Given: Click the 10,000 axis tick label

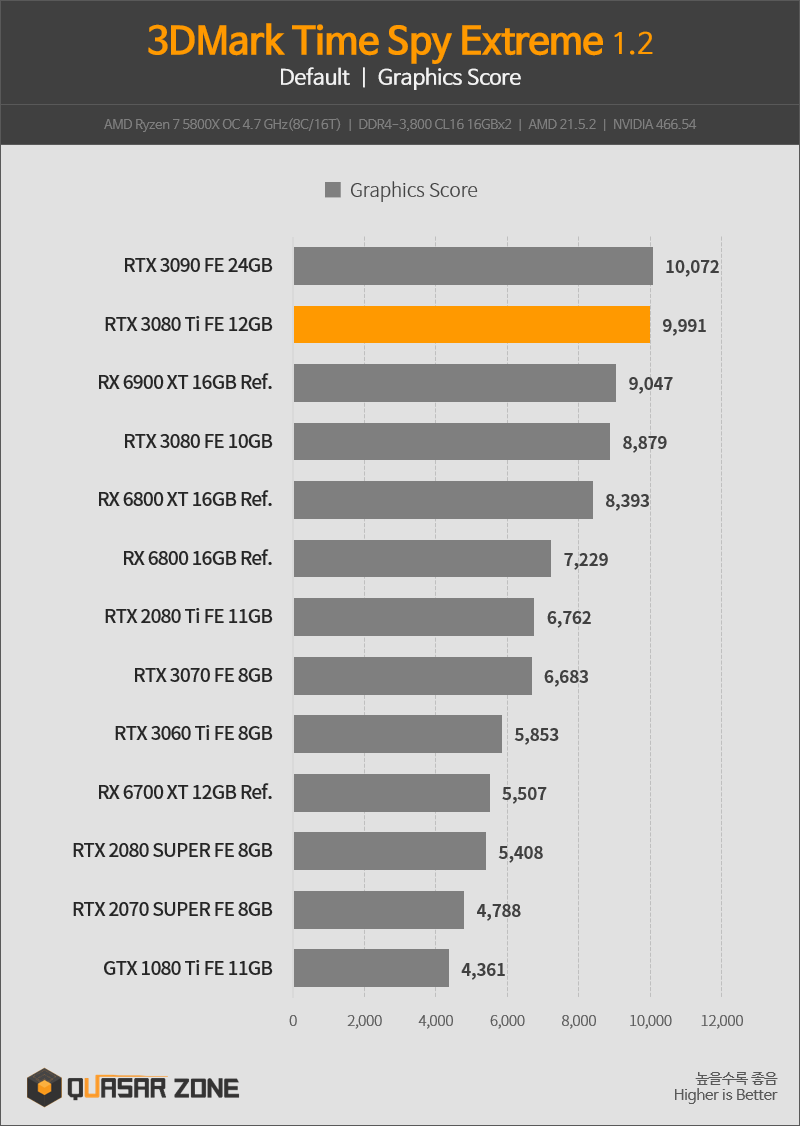Looking at the screenshot, I should click(x=651, y=1020).
